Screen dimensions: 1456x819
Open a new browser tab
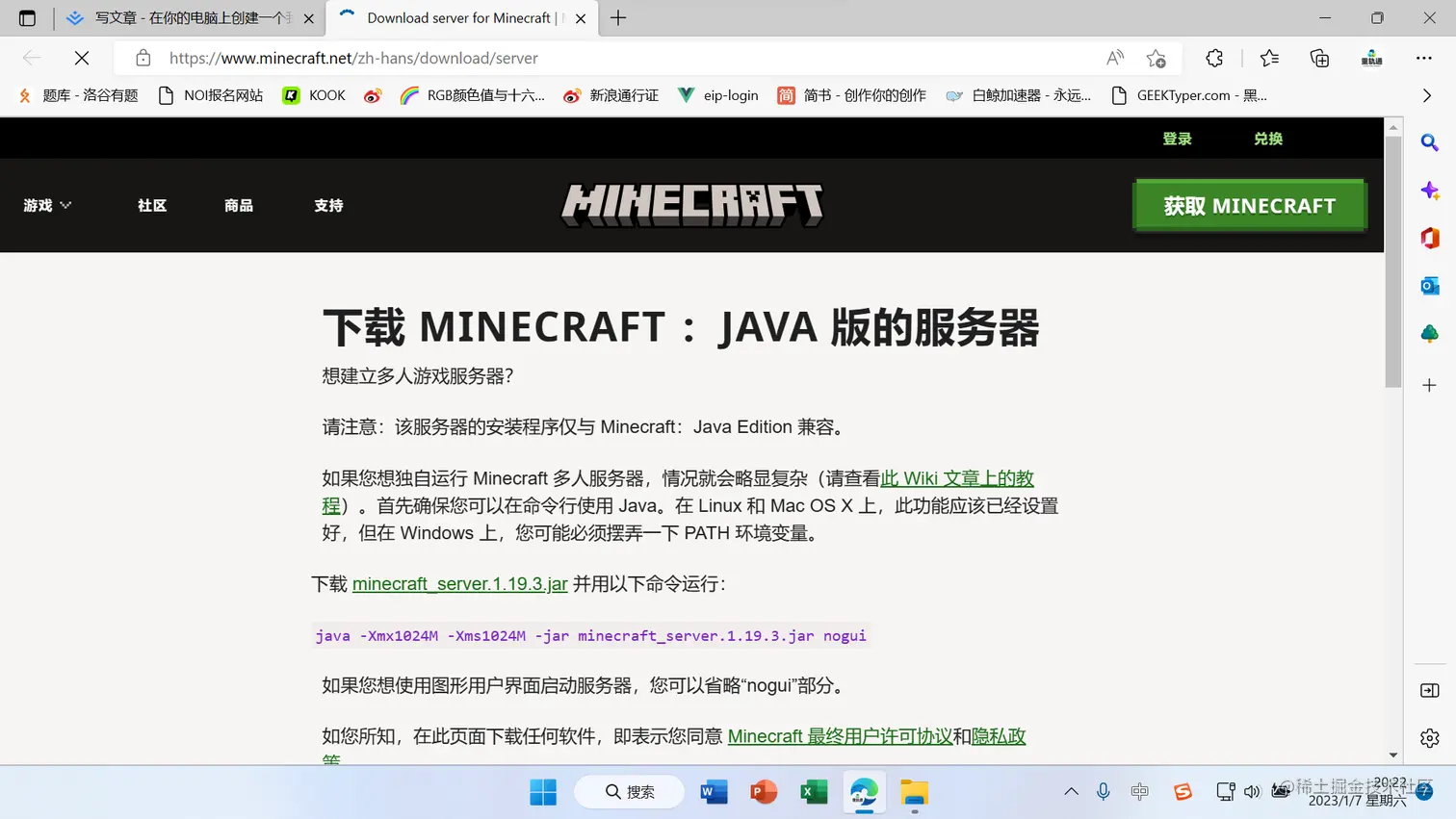coord(618,18)
